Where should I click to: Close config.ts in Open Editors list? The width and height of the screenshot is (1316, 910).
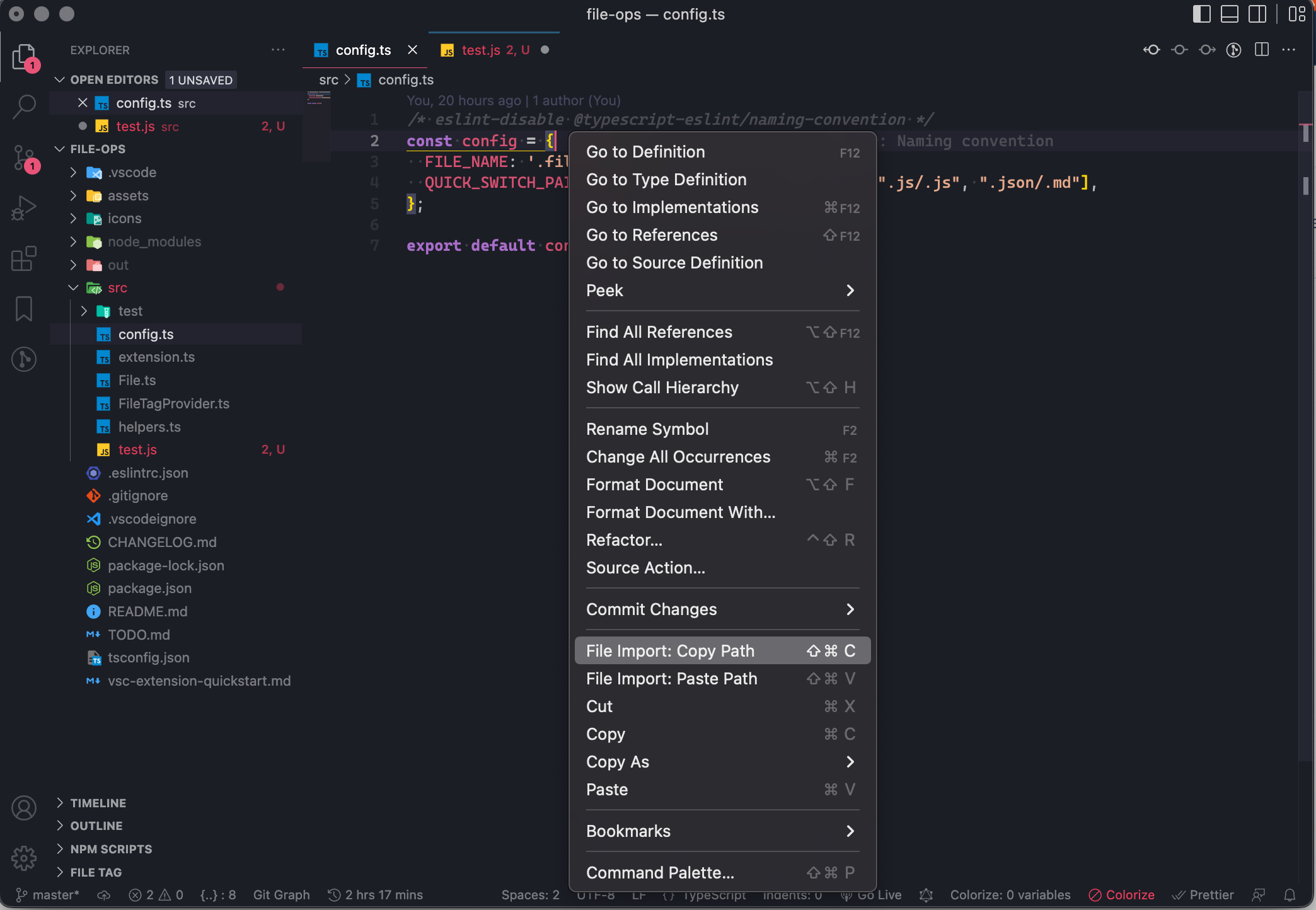(x=83, y=103)
